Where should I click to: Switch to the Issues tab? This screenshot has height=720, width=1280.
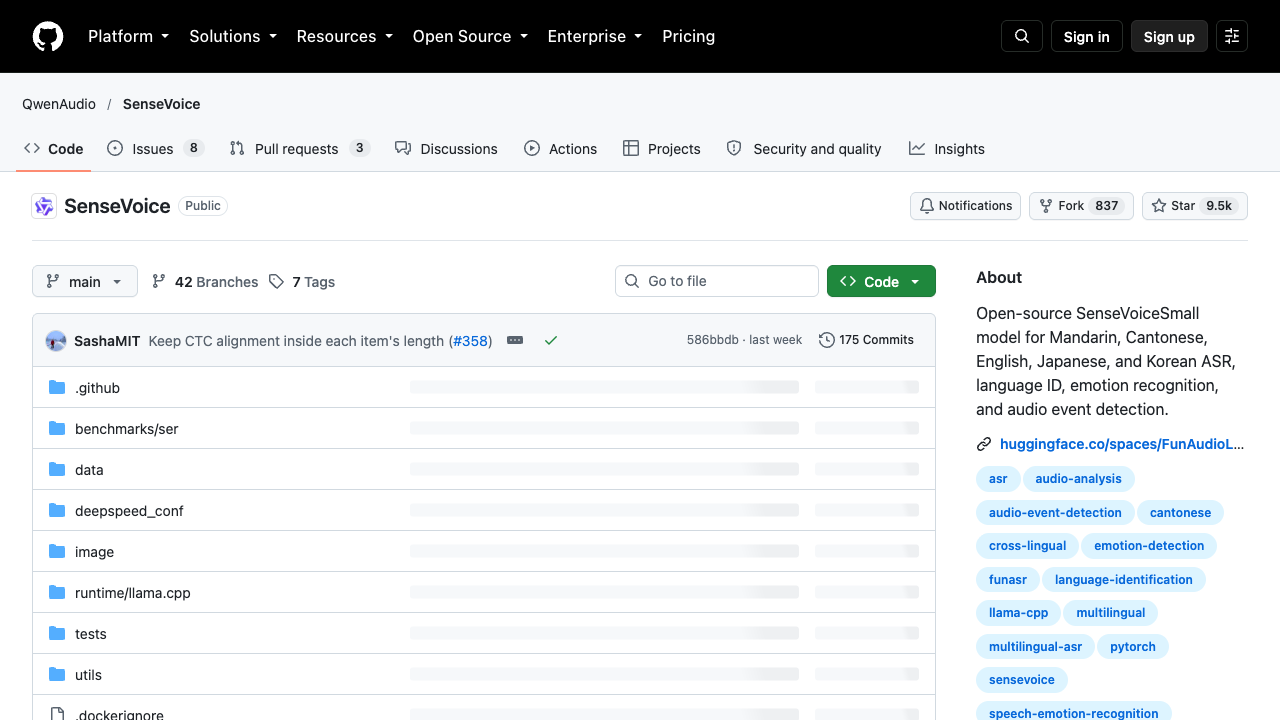point(155,149)
